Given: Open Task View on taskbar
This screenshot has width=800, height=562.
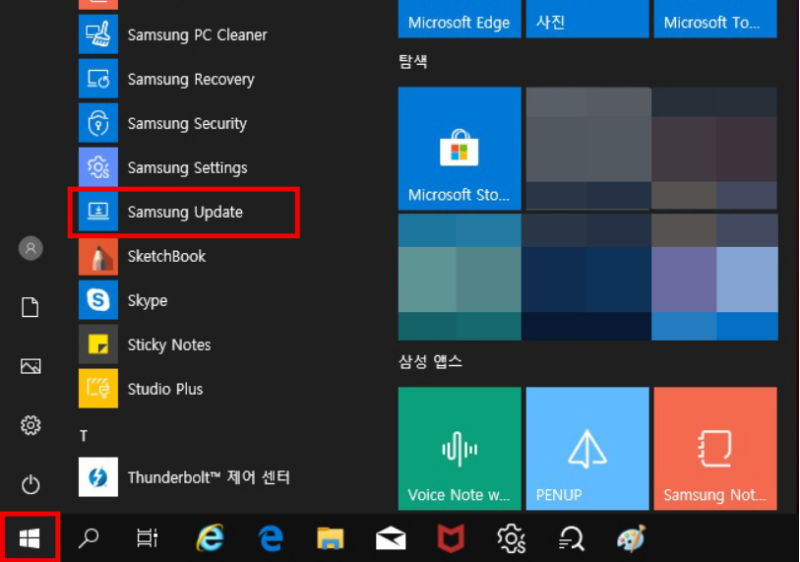Looking at the screenshot, I should (x=147, y=538).
